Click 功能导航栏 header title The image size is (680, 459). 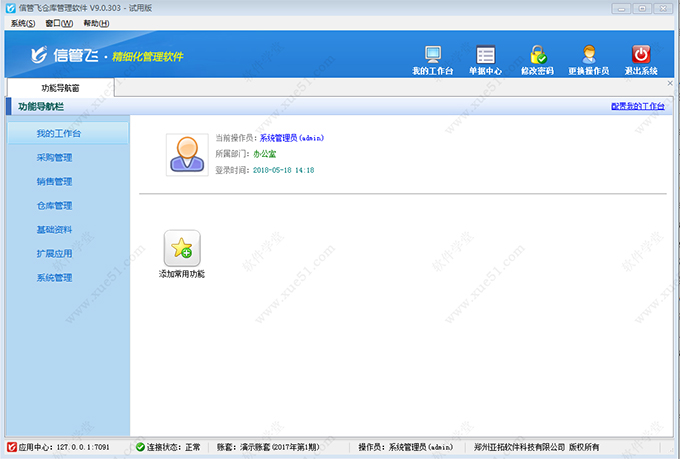(41, 107)
